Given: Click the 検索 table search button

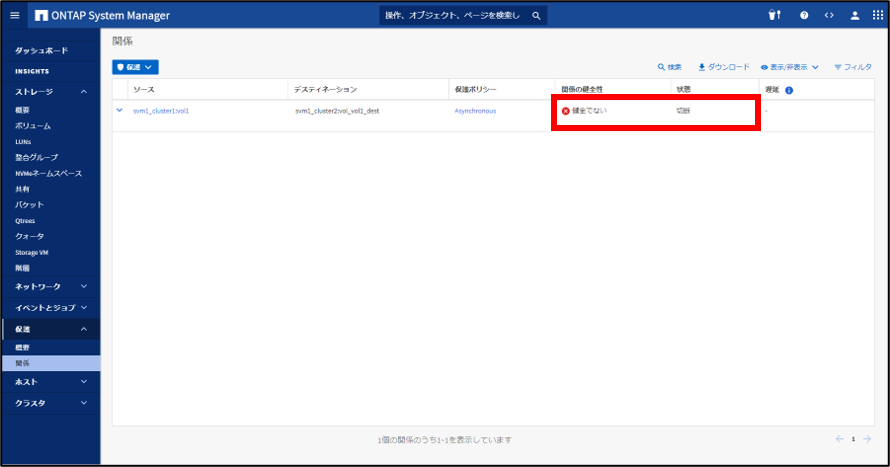Looking at the screenshot, I should point(669,67).
